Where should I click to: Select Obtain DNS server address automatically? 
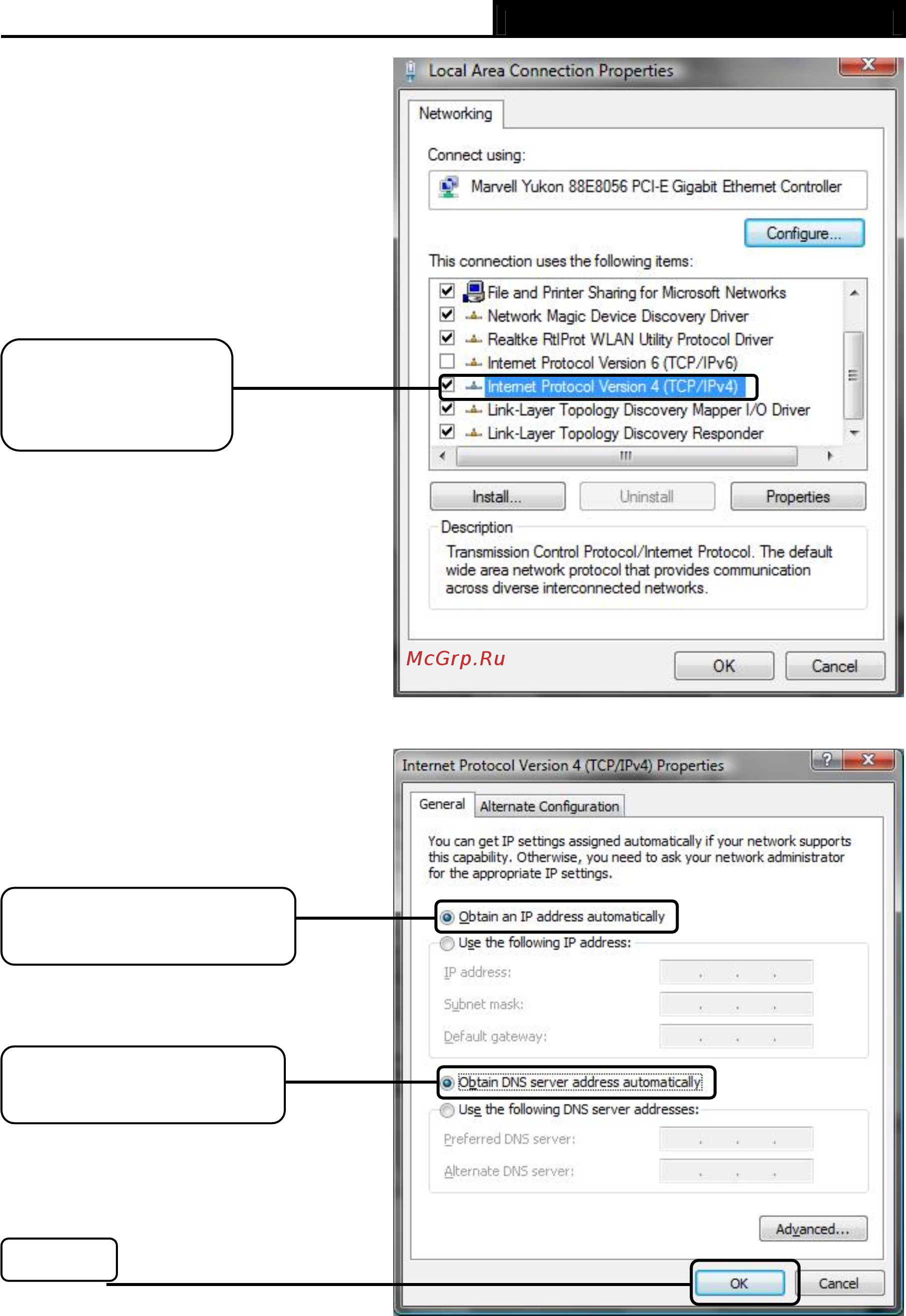tap(447, 1083)
